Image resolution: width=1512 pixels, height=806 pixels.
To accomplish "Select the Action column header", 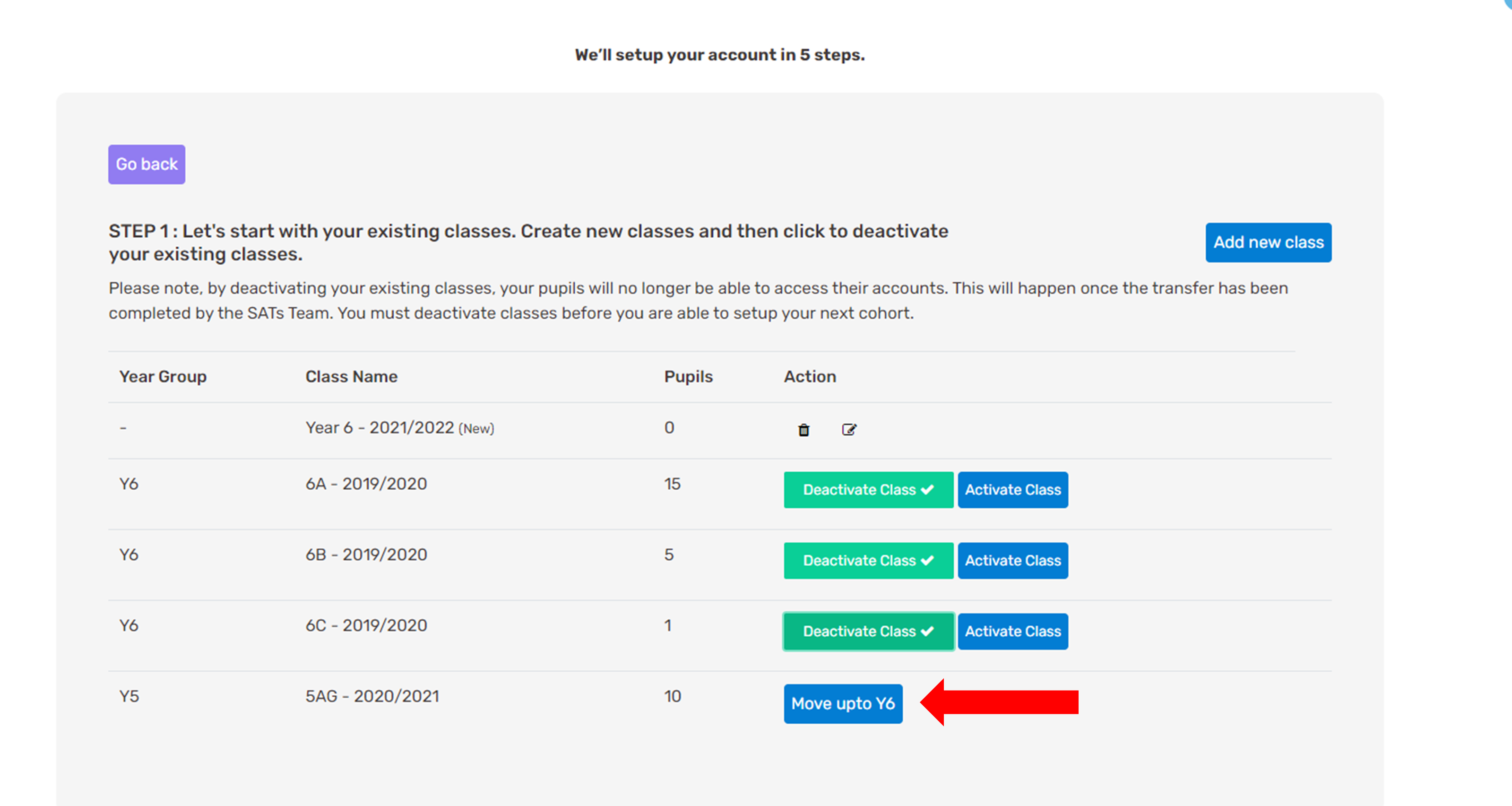I will (x=810, y=377).
